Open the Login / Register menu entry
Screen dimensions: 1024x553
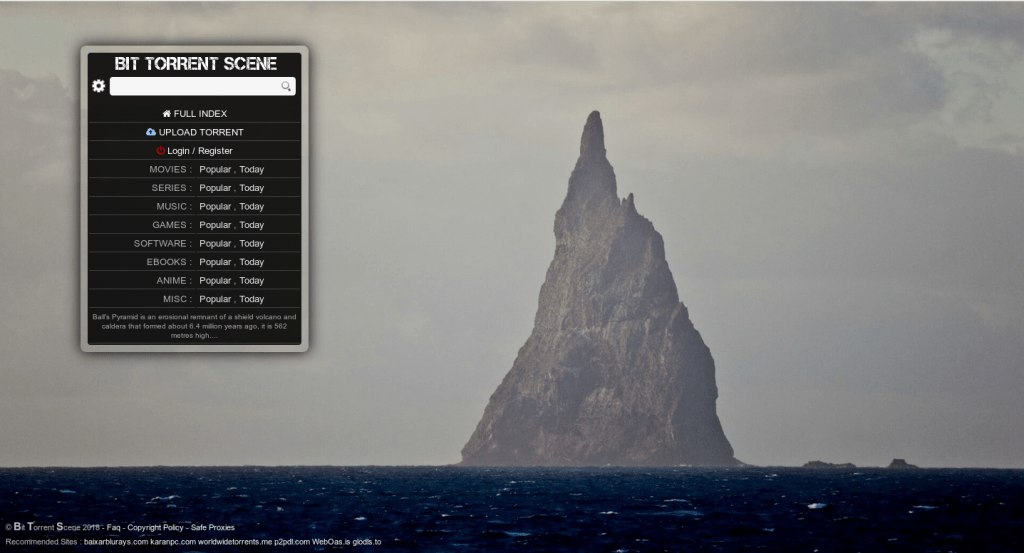tap(200, 151)
